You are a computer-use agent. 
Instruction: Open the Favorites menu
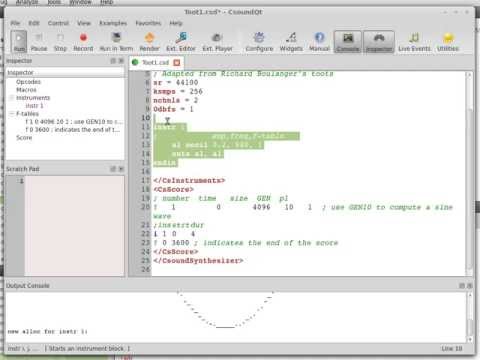[148, 23]
